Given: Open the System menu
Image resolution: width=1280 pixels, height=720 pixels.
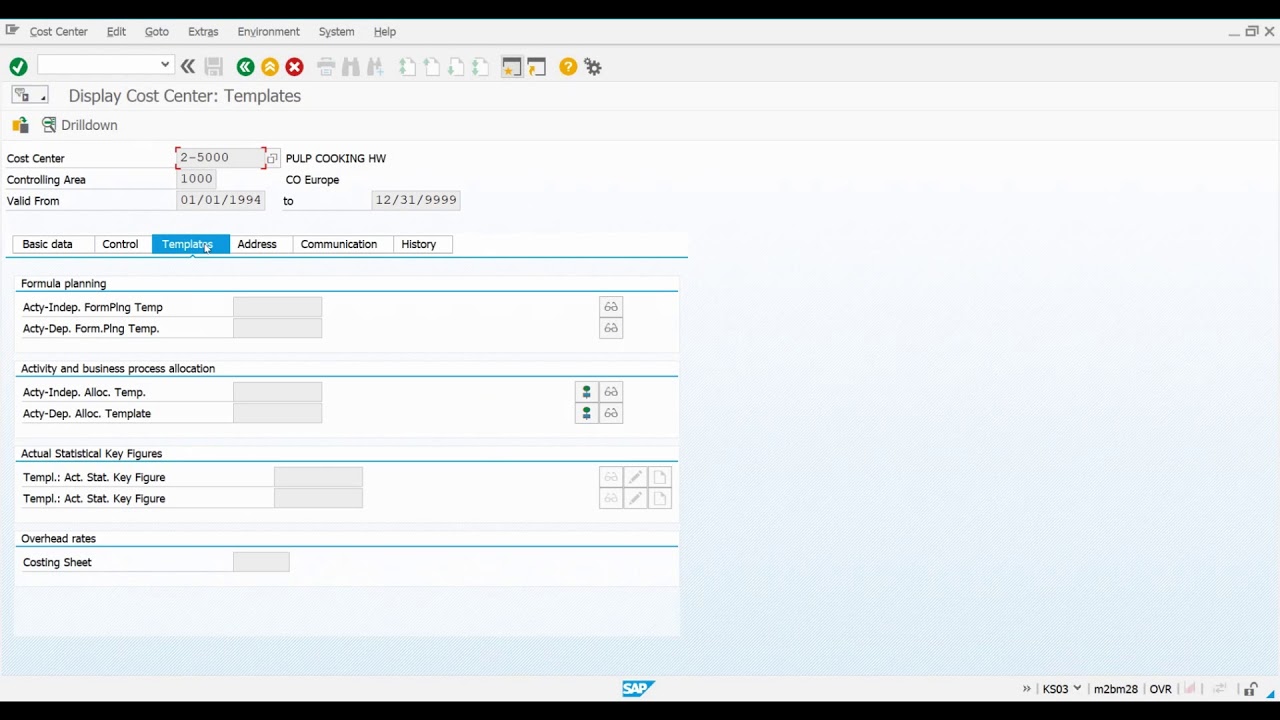Looking at the screenshot, I should click(336, 32).
